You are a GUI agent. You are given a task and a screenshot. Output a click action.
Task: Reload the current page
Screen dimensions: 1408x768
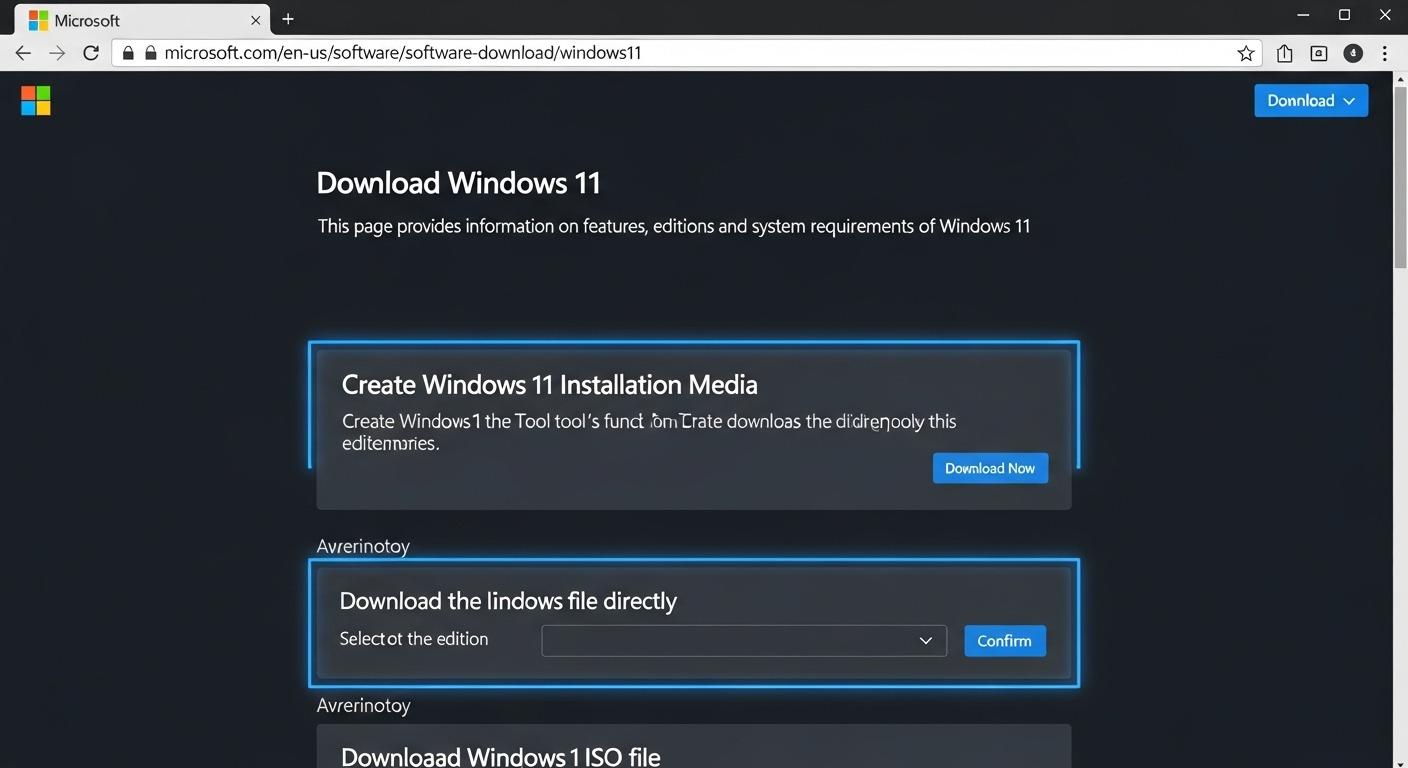[x=91, y=53]
